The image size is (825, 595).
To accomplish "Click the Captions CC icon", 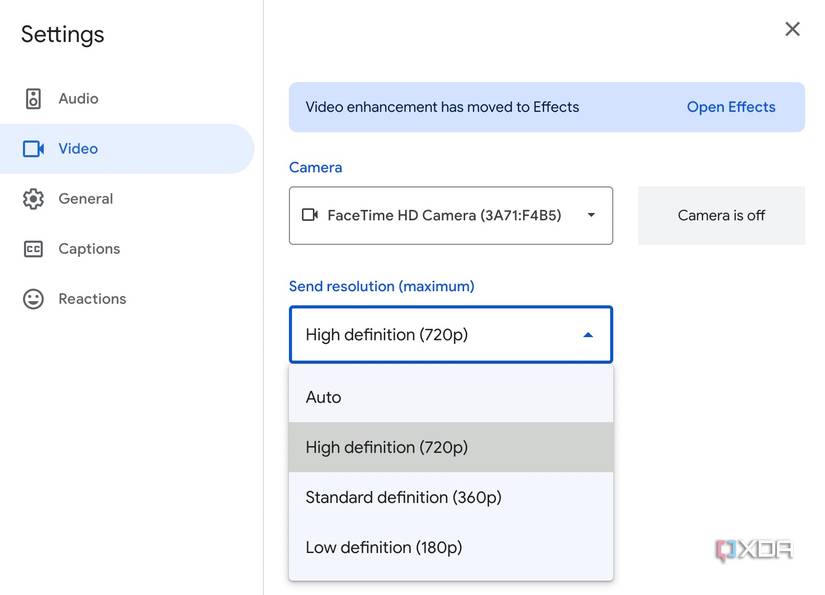I will click(x=33, y=249).
